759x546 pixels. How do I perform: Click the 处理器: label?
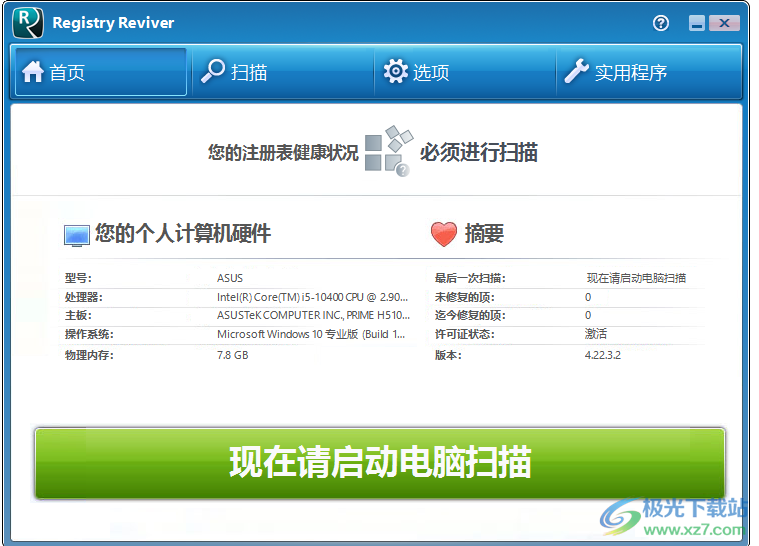coord(83,297)
